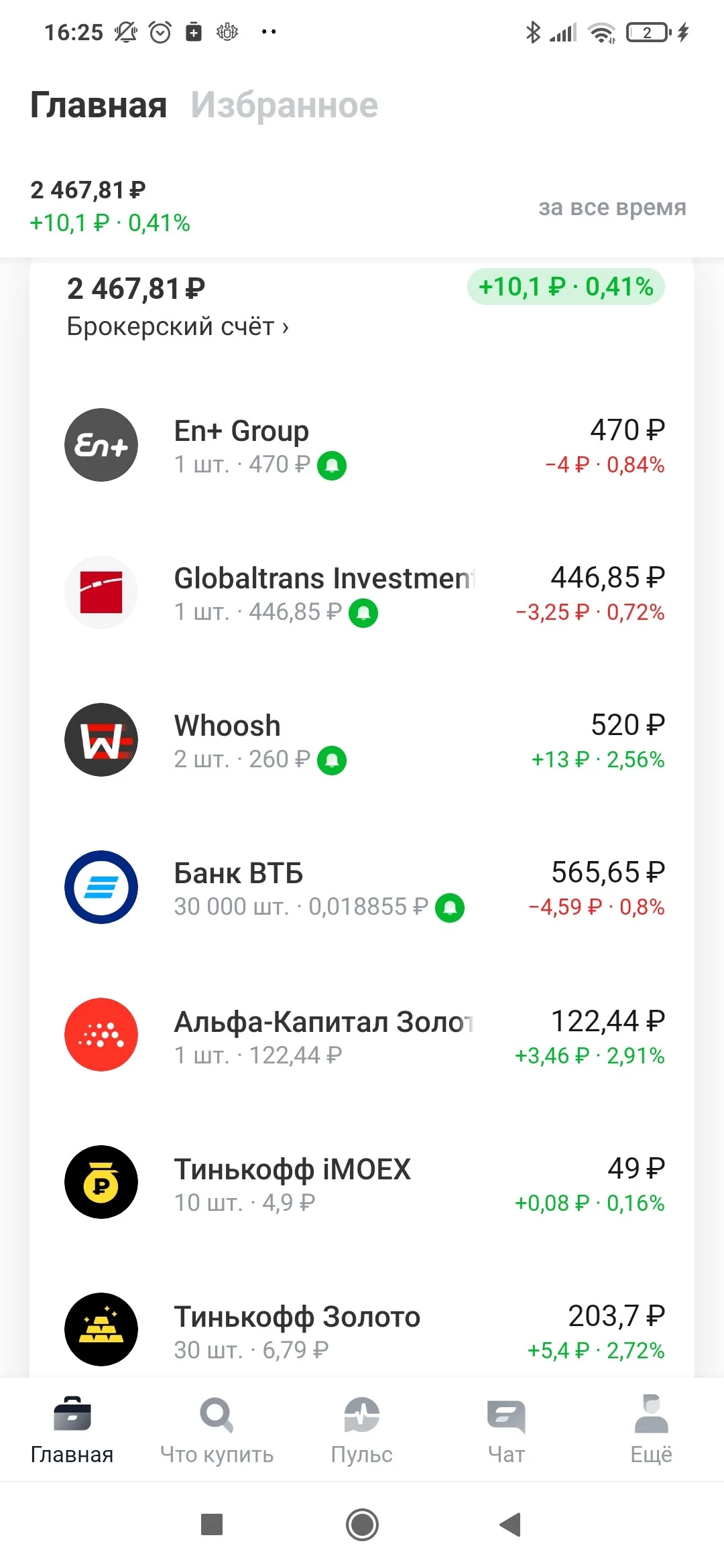Open the Чат tab icon

point(506,1416)
